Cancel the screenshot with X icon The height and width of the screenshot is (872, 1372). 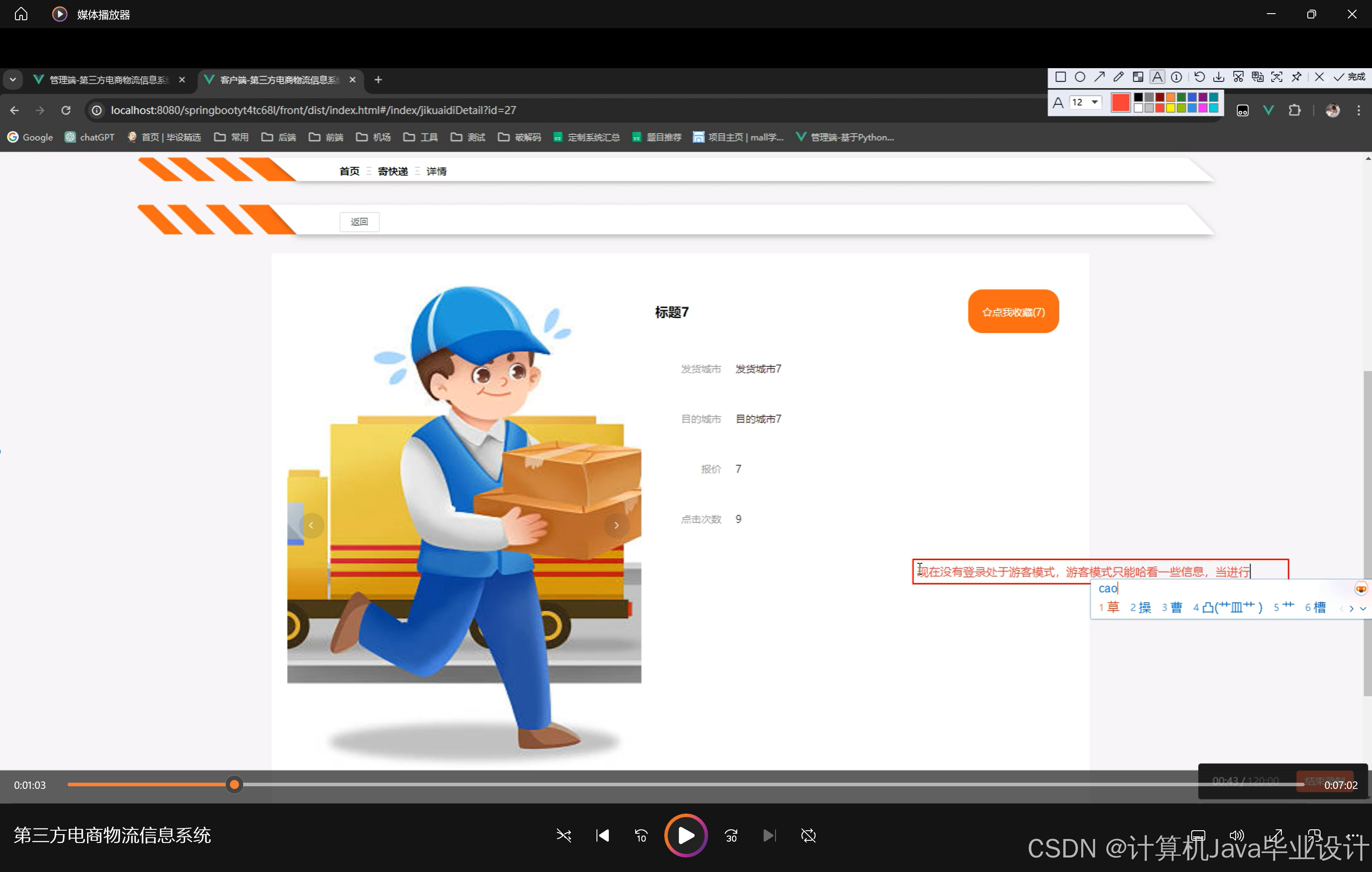[x=1319, y=77]
